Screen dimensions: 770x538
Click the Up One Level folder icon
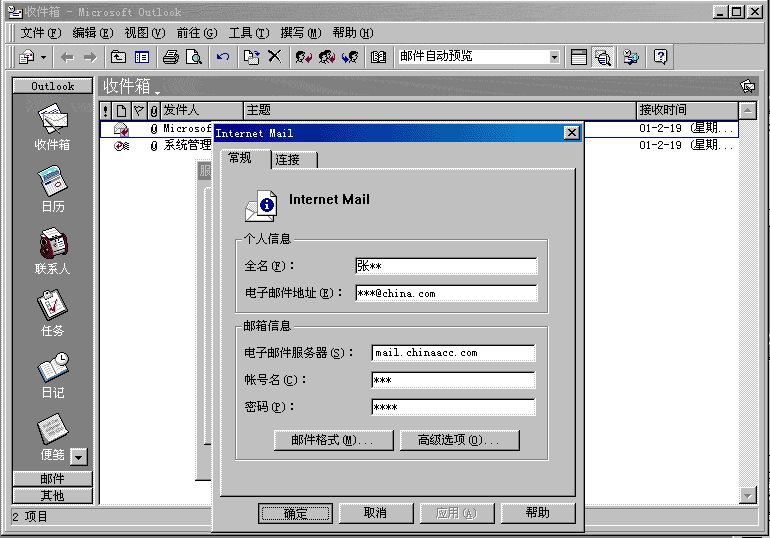(x=118, y=57)
